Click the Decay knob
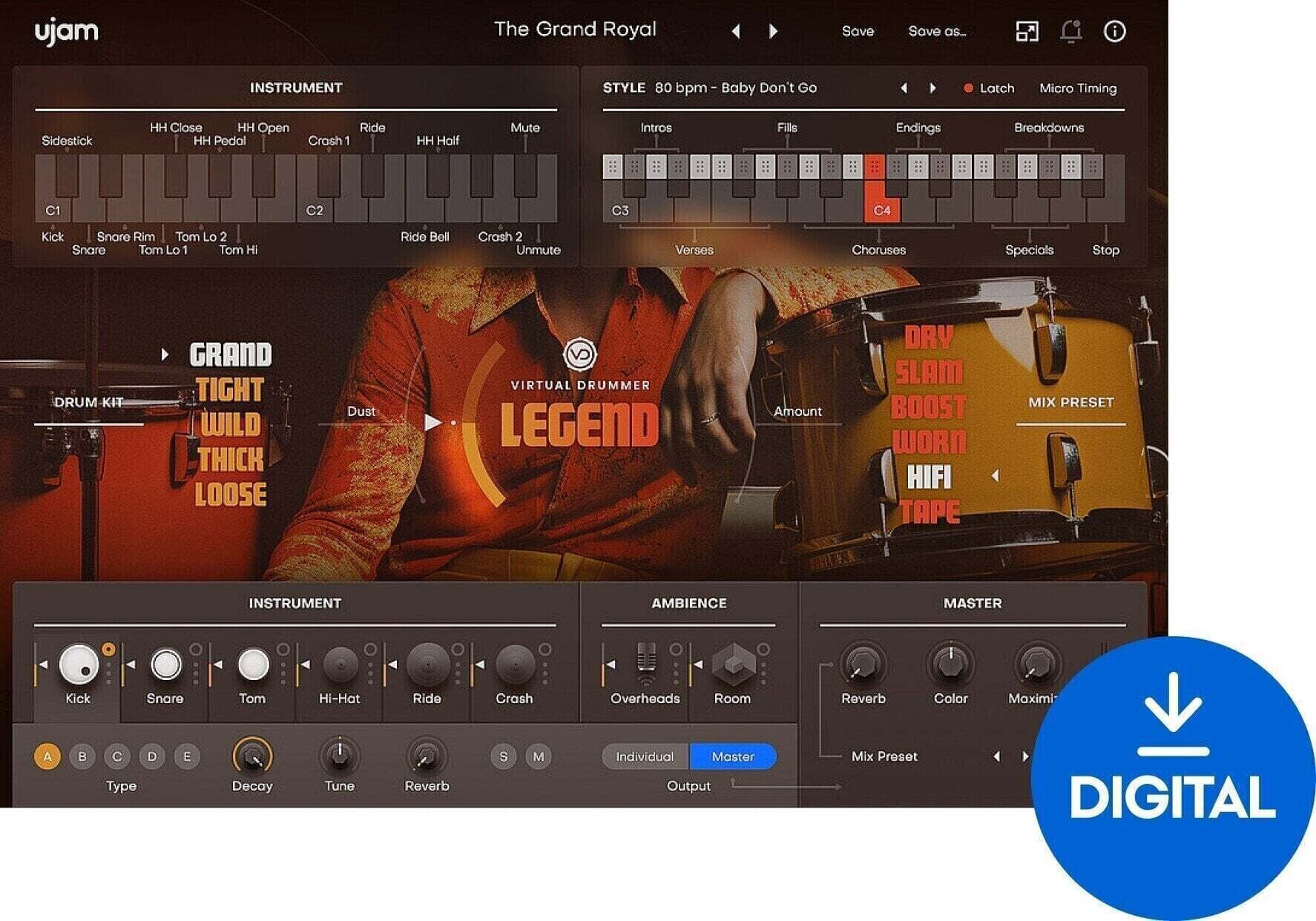The width and height of the screenshot is (1316, 921). [x=252, y=756]
